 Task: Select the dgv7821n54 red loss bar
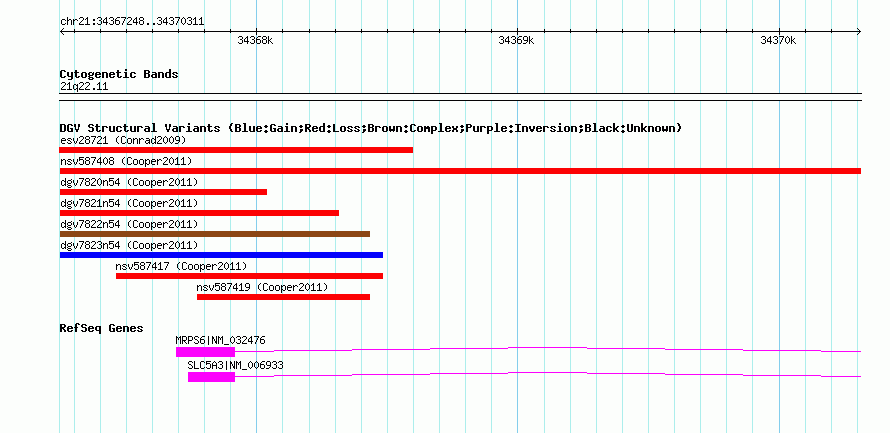pyautogui.click(x=199, y=213)
